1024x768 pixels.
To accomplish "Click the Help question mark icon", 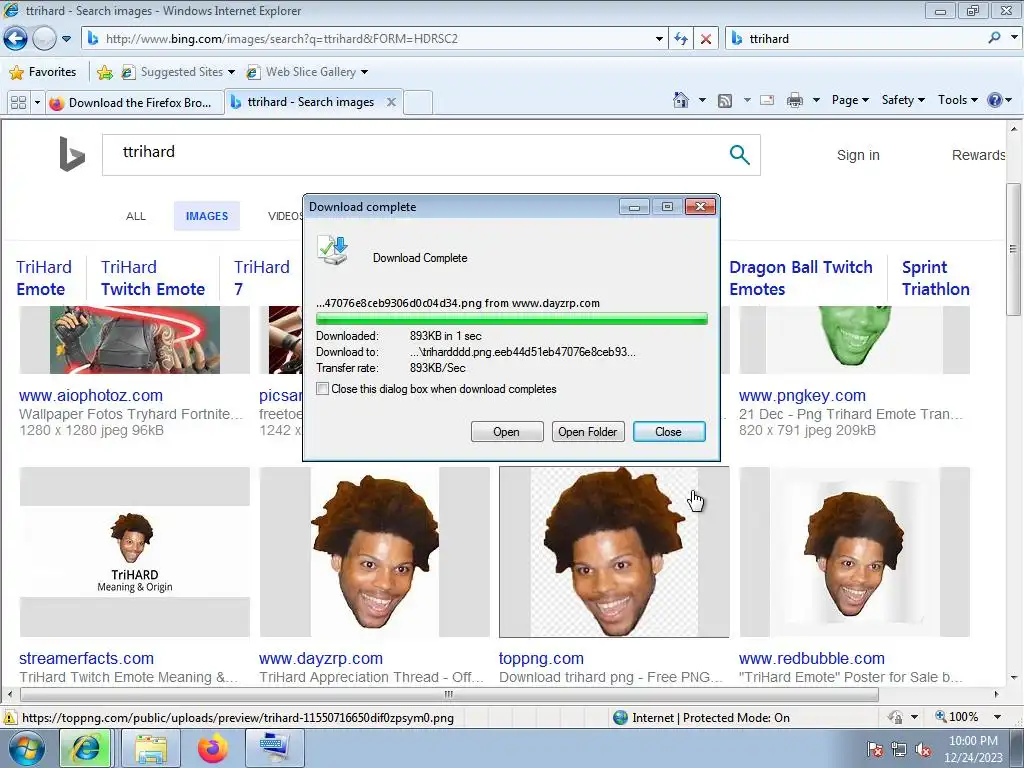I will pos(995,100).
